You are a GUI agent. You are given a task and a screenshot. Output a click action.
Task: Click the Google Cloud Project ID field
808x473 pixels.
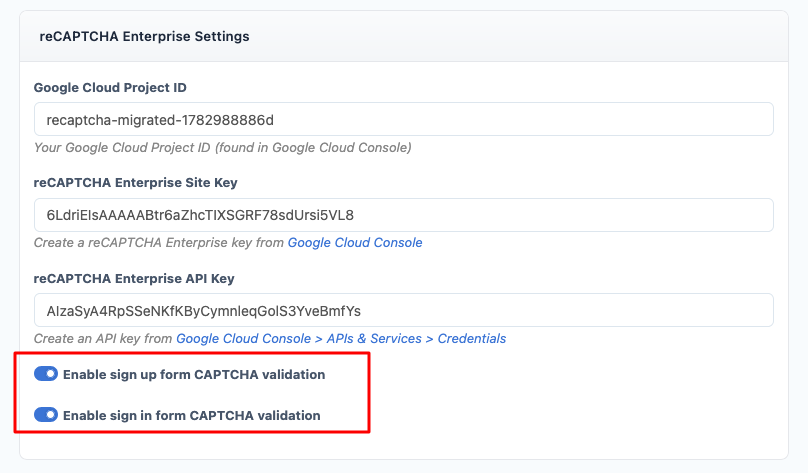(x=403, y=120)
